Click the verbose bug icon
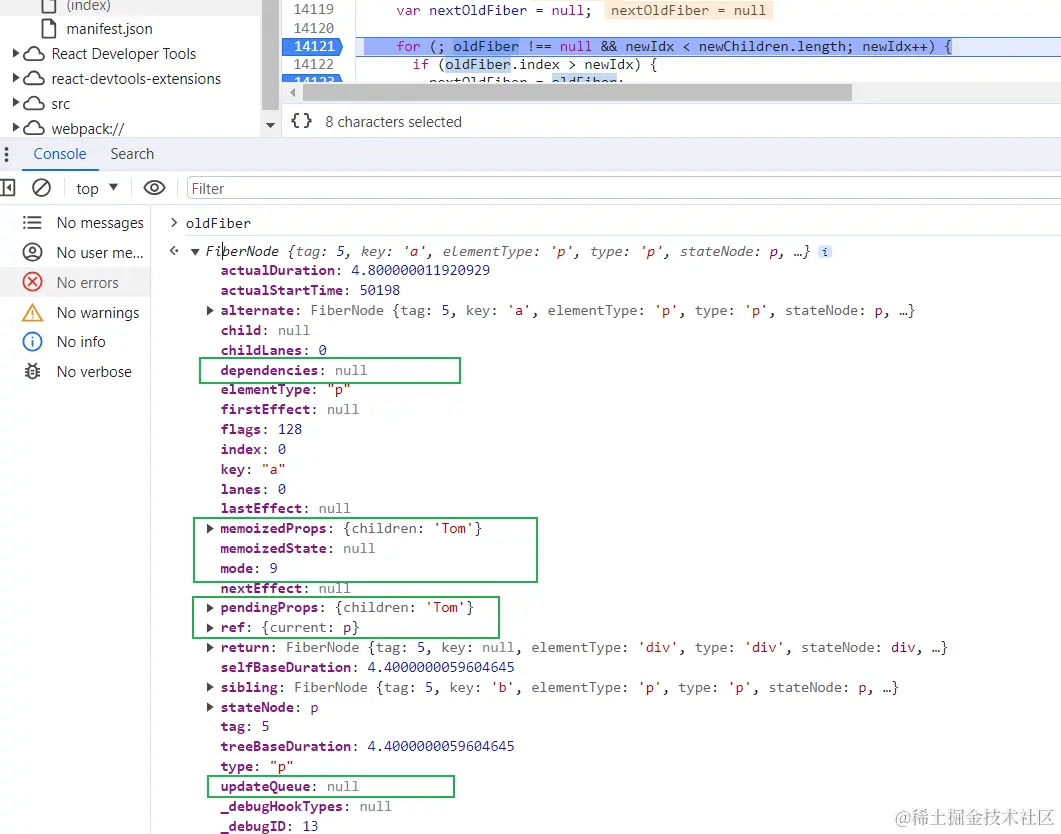The image size is (1061, 834). coord(32,371)
